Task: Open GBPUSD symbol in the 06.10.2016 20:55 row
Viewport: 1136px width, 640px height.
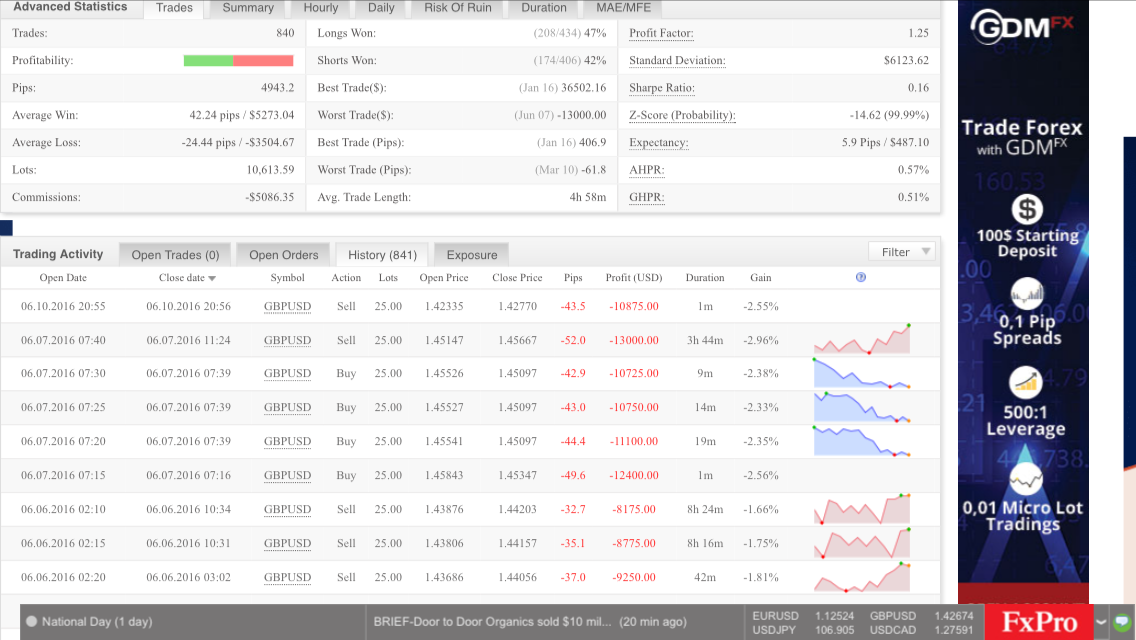Action: (287, 307)
